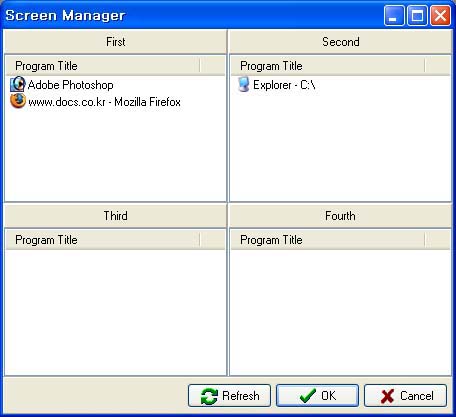Sort Second list by Program Title column
Viewport: 456px width, 417px height.
pyautogui.click(x=328, y=66)
